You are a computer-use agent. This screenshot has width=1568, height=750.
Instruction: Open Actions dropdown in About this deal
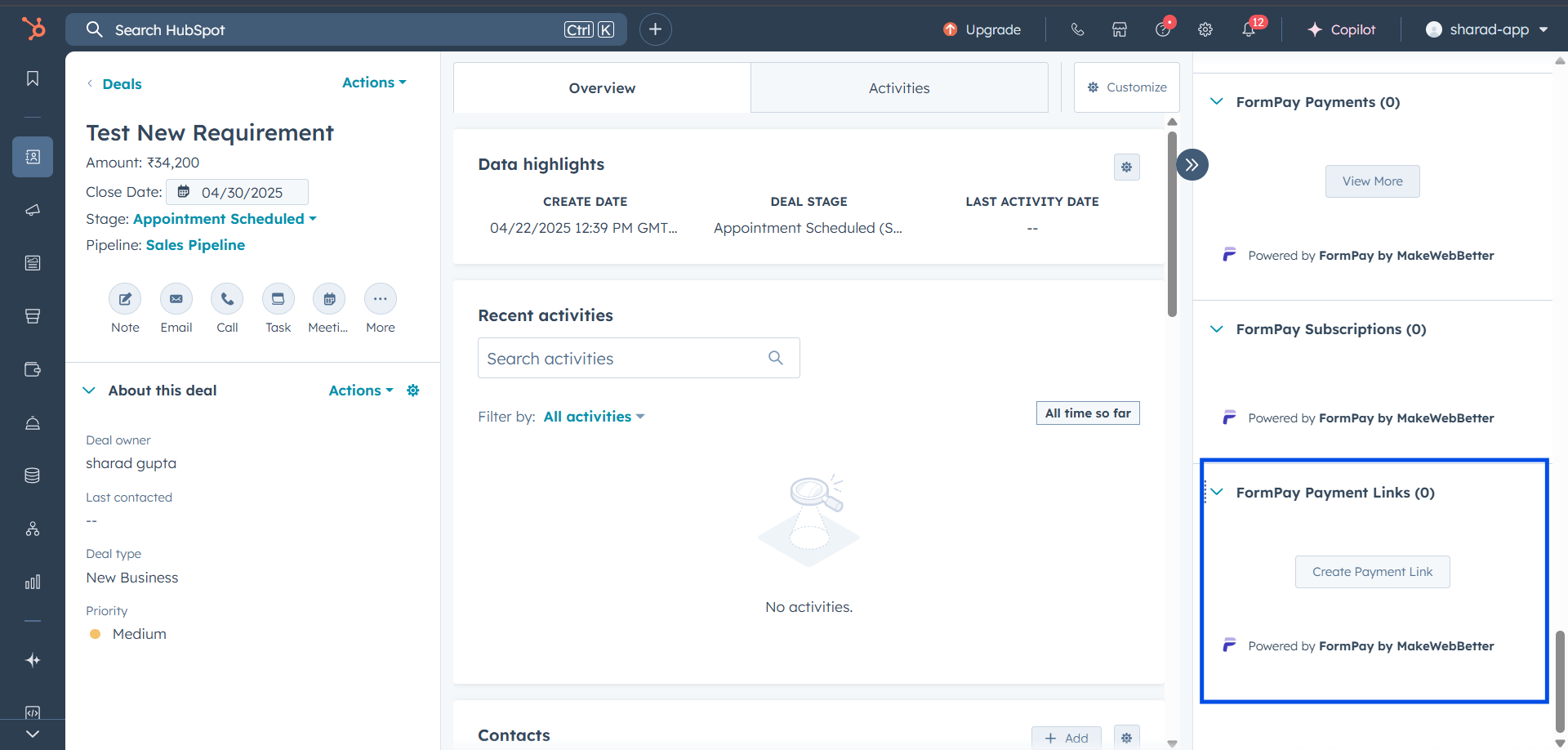pyautogui.click(x=361, y=391)
